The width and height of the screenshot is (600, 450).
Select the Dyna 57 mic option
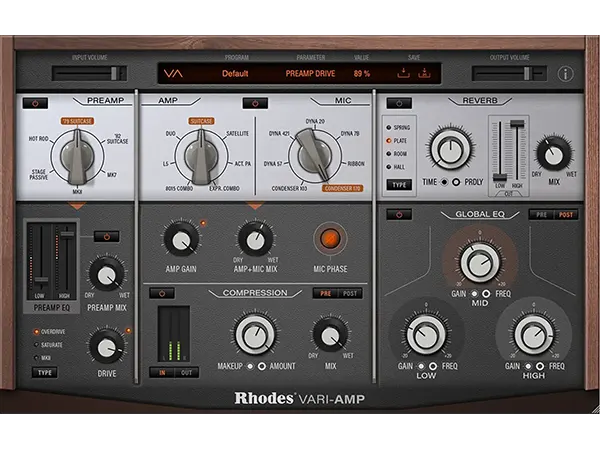(x=273, y=163)
